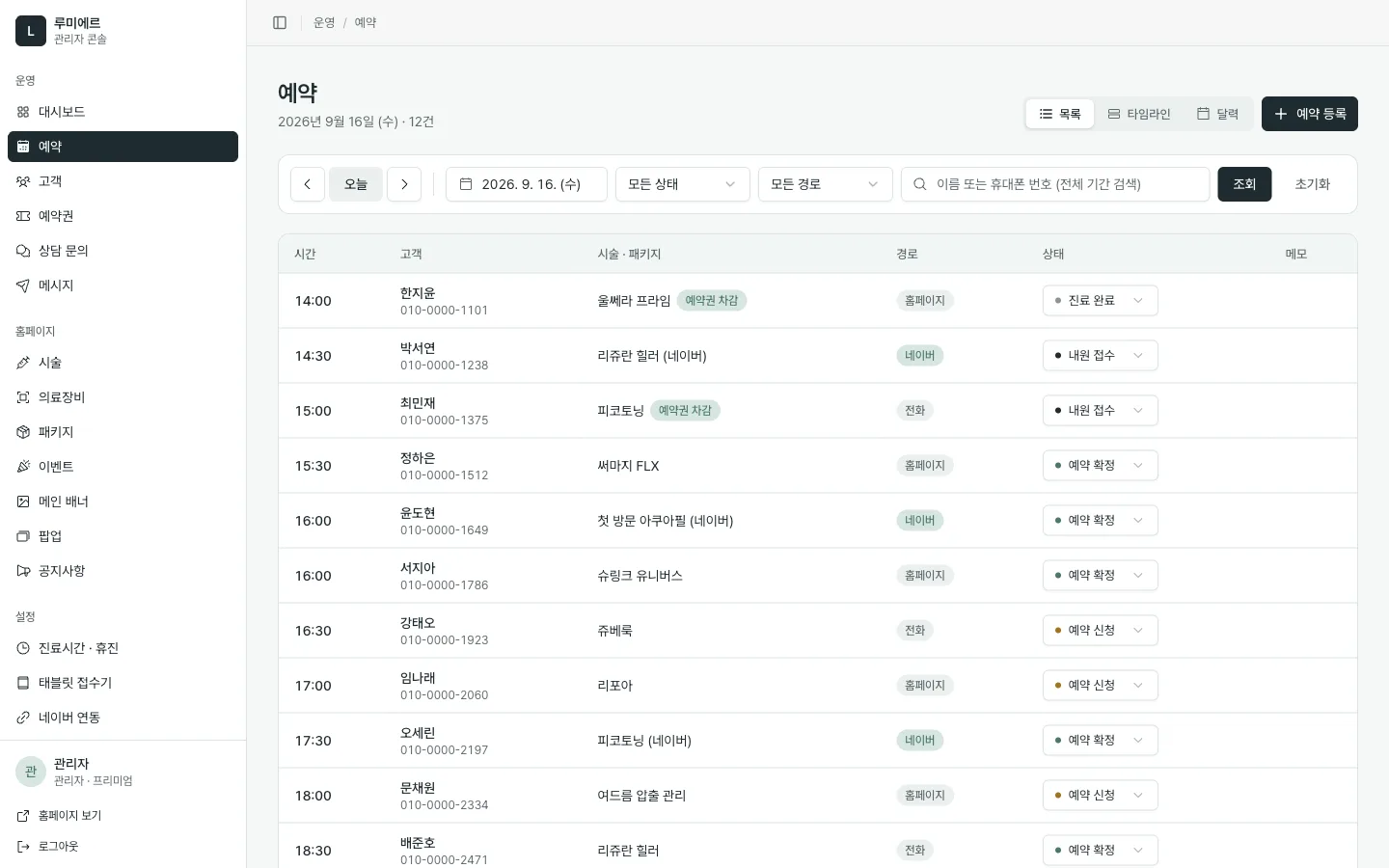The width and height of the screenshot is (1389, 868).
Task: Toggle the sidebar panel icon
Action: [280, 22]
